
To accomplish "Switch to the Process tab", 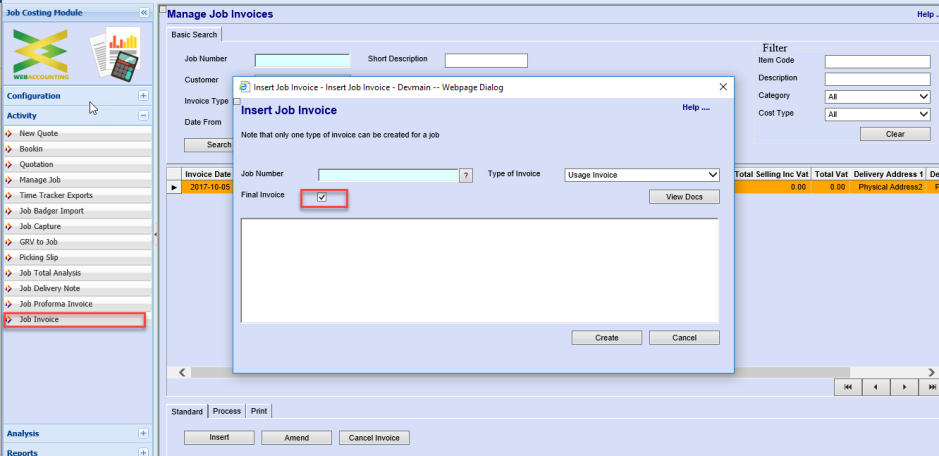I will (x=227, y=411).
